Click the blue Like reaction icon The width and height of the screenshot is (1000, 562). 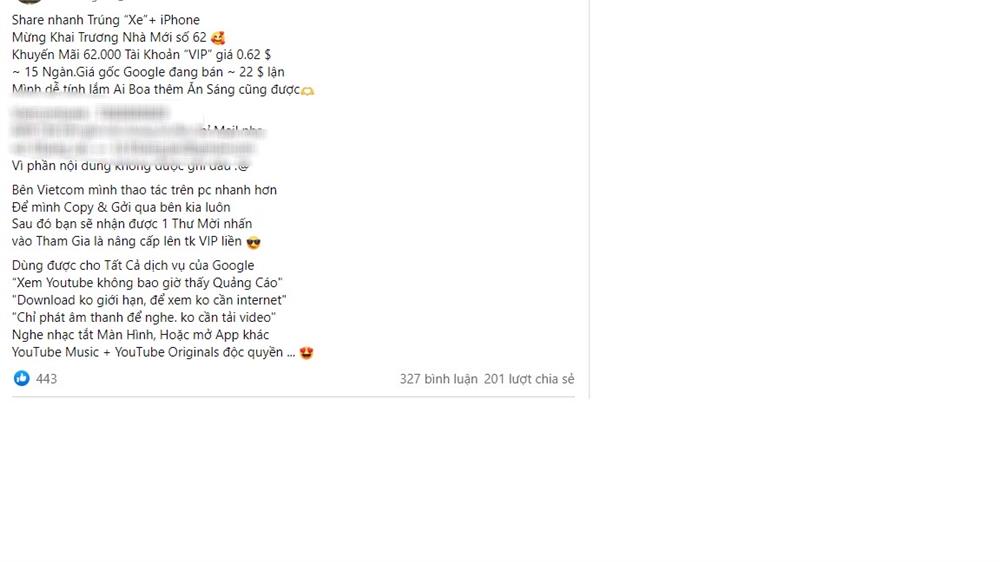[x=22, y=378]
